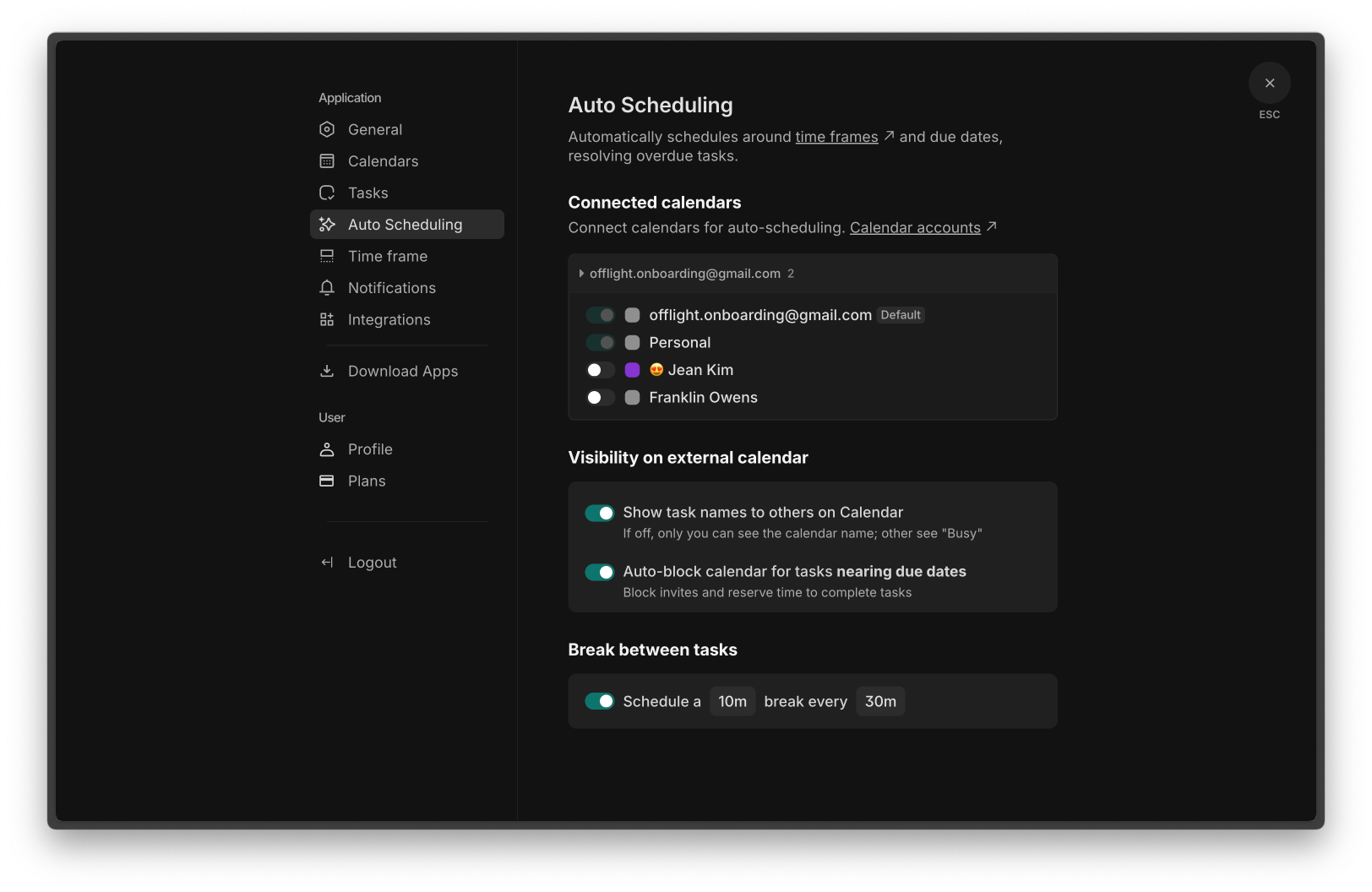Go to Profile settings
Screen dimensions: 1372x892
click(407, 449)
